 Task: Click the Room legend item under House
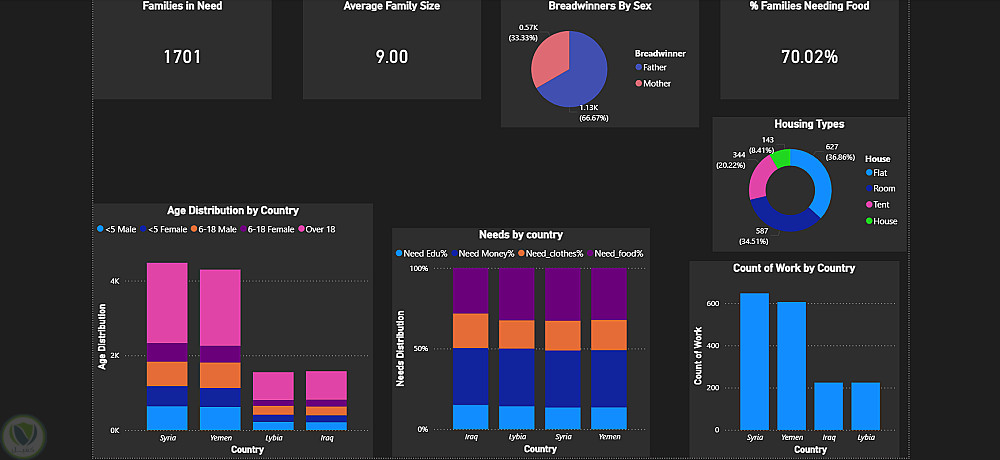880,189
